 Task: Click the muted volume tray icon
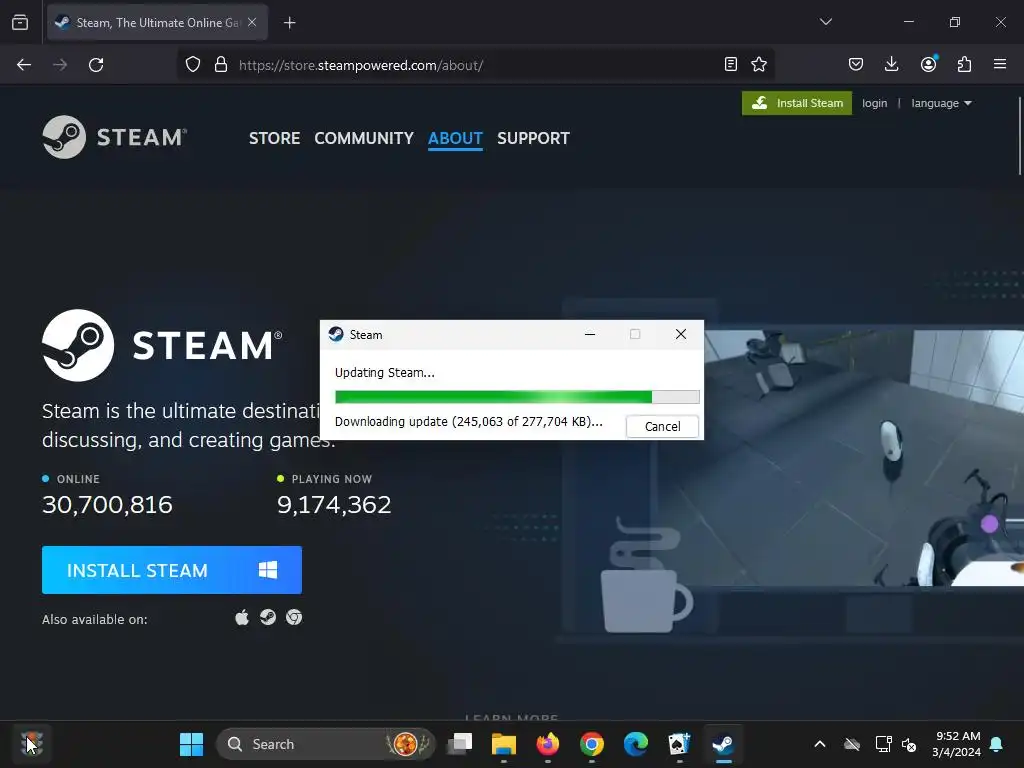pos(909,744)
